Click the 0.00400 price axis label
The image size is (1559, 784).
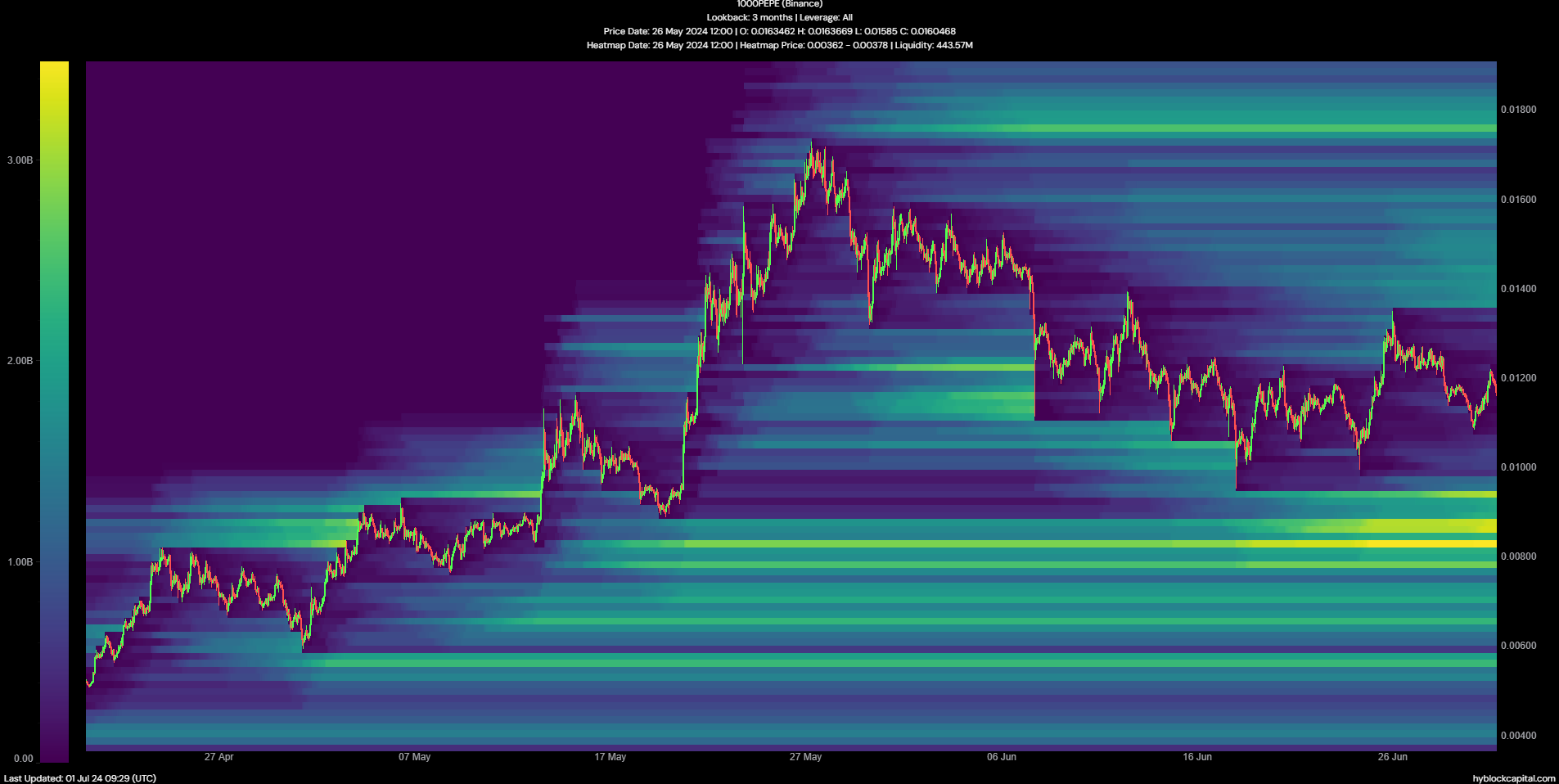pyautogui.click(x=1518, y=736)
